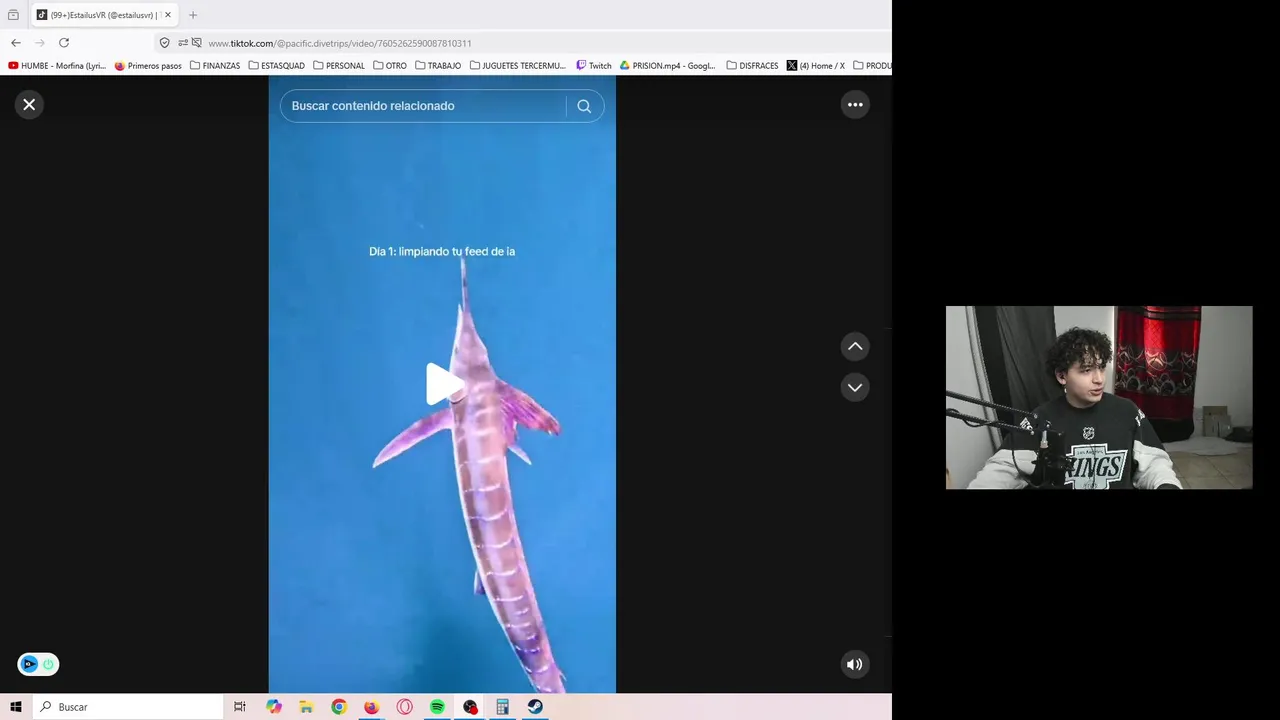Toggle the green power button on floating widget
Screen dimensions: 1280x720
pos(48,664)
